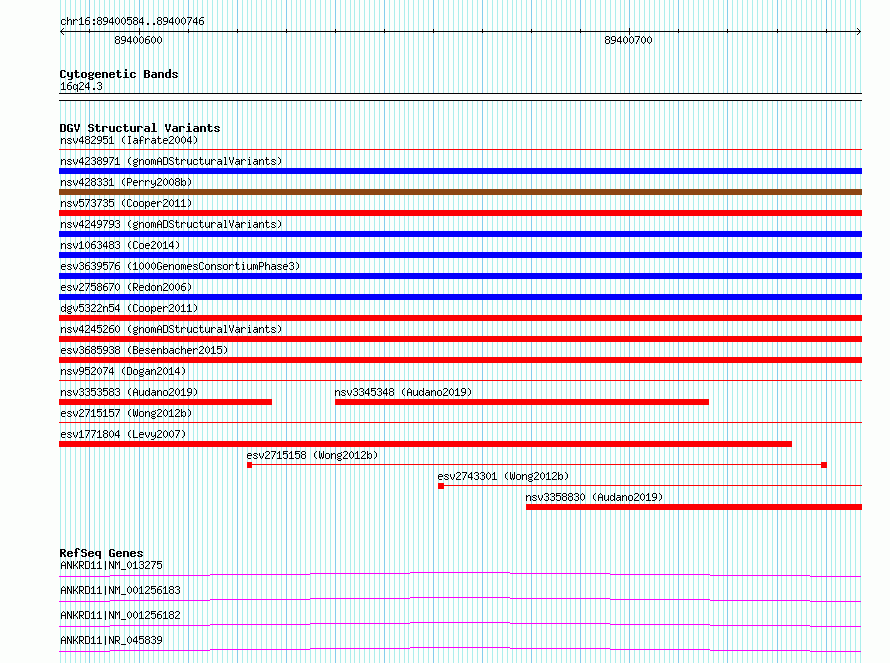This screenshot has height=663, width=890.
Task: Click variant label esv3685938 (Besenbacher2015)
Action: click(x=144, y=350)
